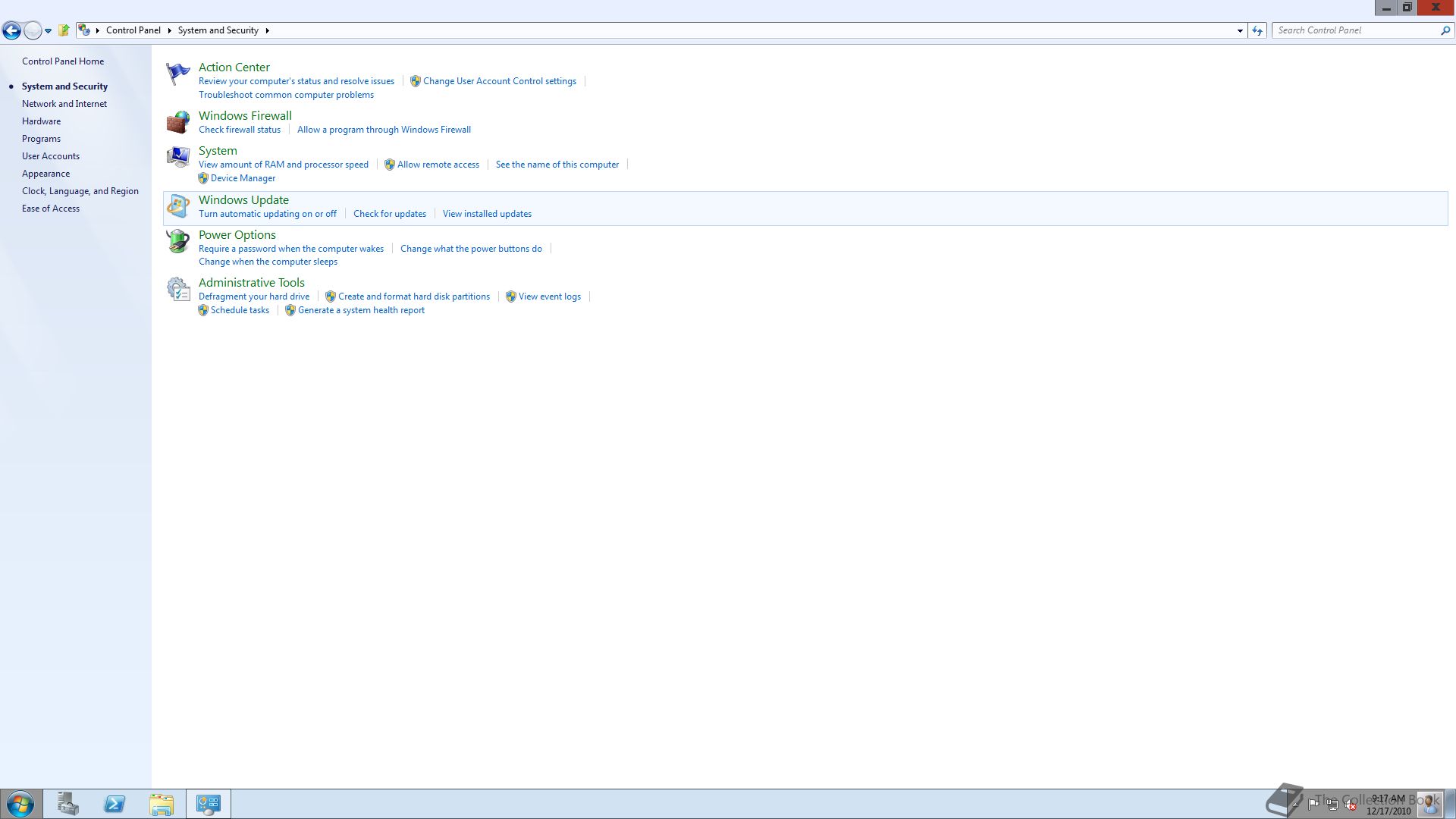Click View installed updates
Screen dimensions: 1456x819
(487, 214)
